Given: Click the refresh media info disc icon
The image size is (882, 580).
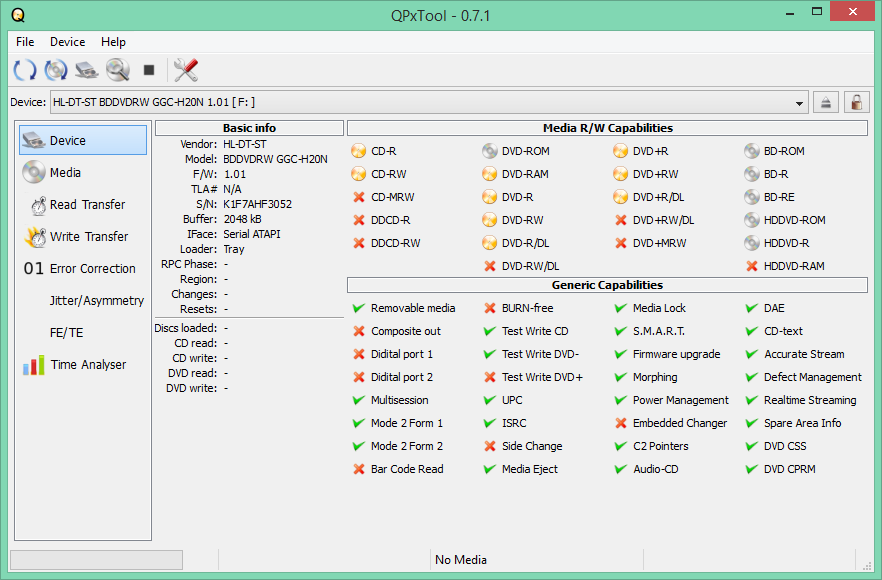Looking at the screenshot, I should 56,70.
